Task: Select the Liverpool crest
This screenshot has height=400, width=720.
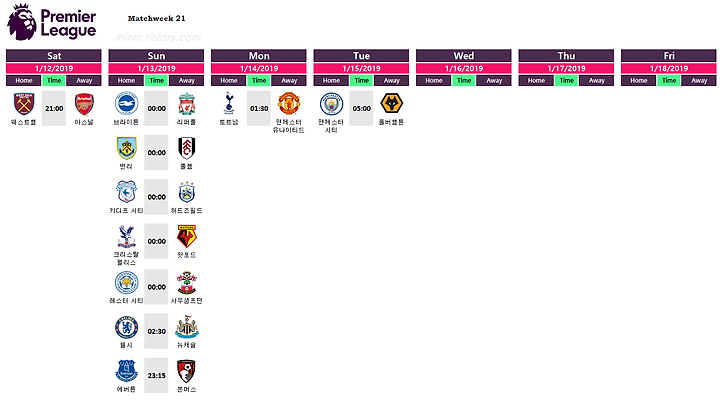Action: point(186,104)
